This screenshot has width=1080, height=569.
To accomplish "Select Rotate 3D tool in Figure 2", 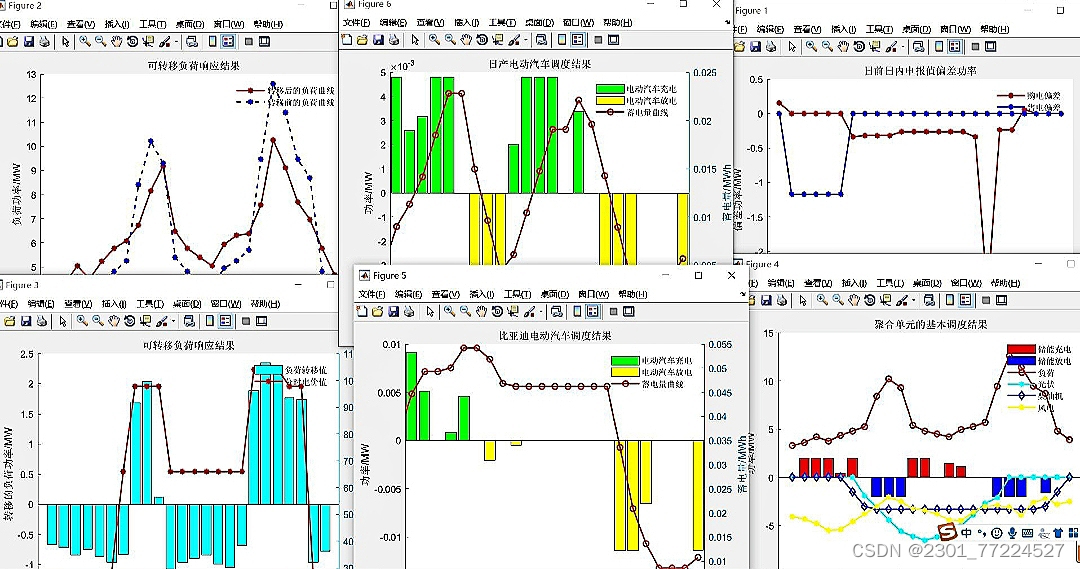I will 132,41.
